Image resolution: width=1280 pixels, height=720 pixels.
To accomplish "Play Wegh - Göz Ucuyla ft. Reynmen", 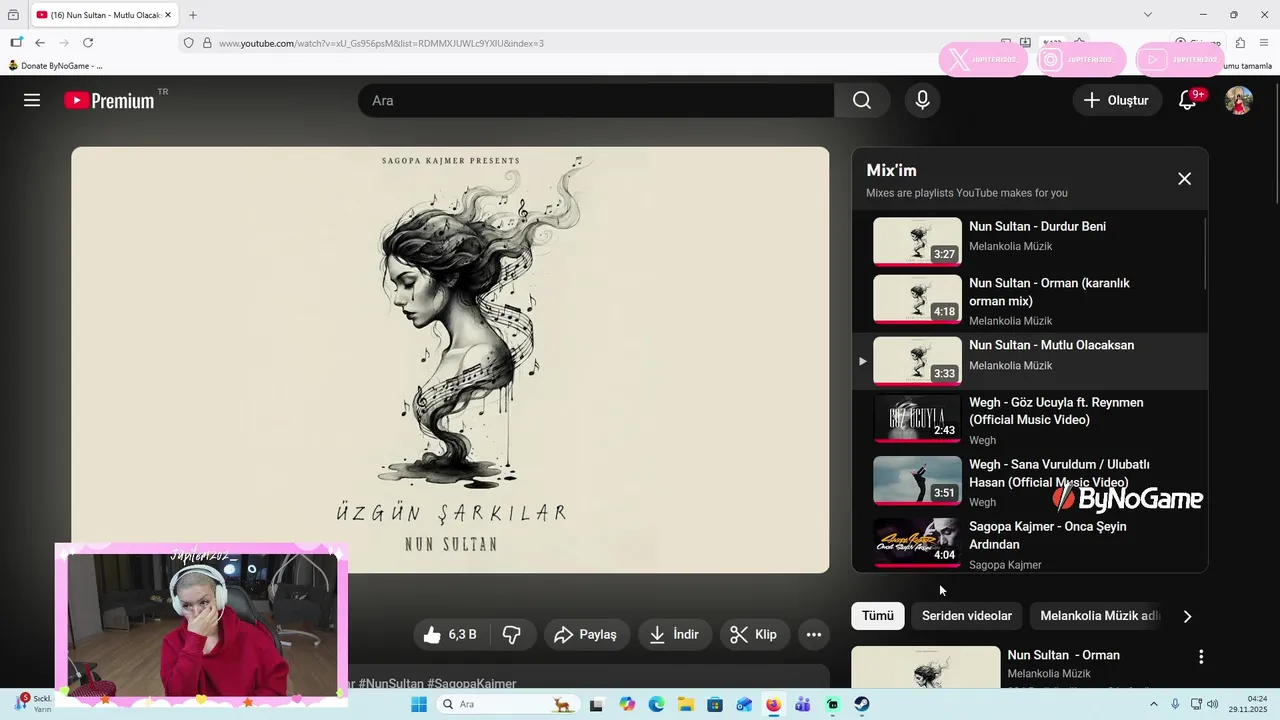I will point(1056,411).
